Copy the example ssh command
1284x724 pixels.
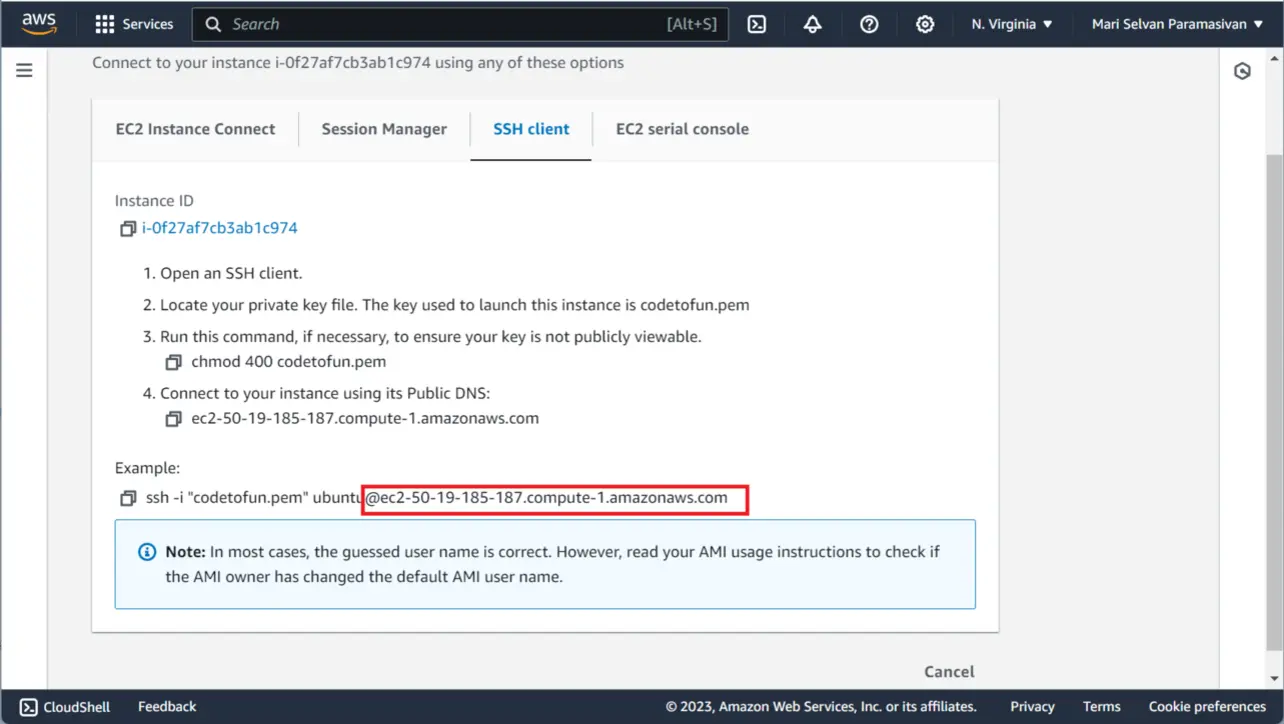click(x=128, y=498)
